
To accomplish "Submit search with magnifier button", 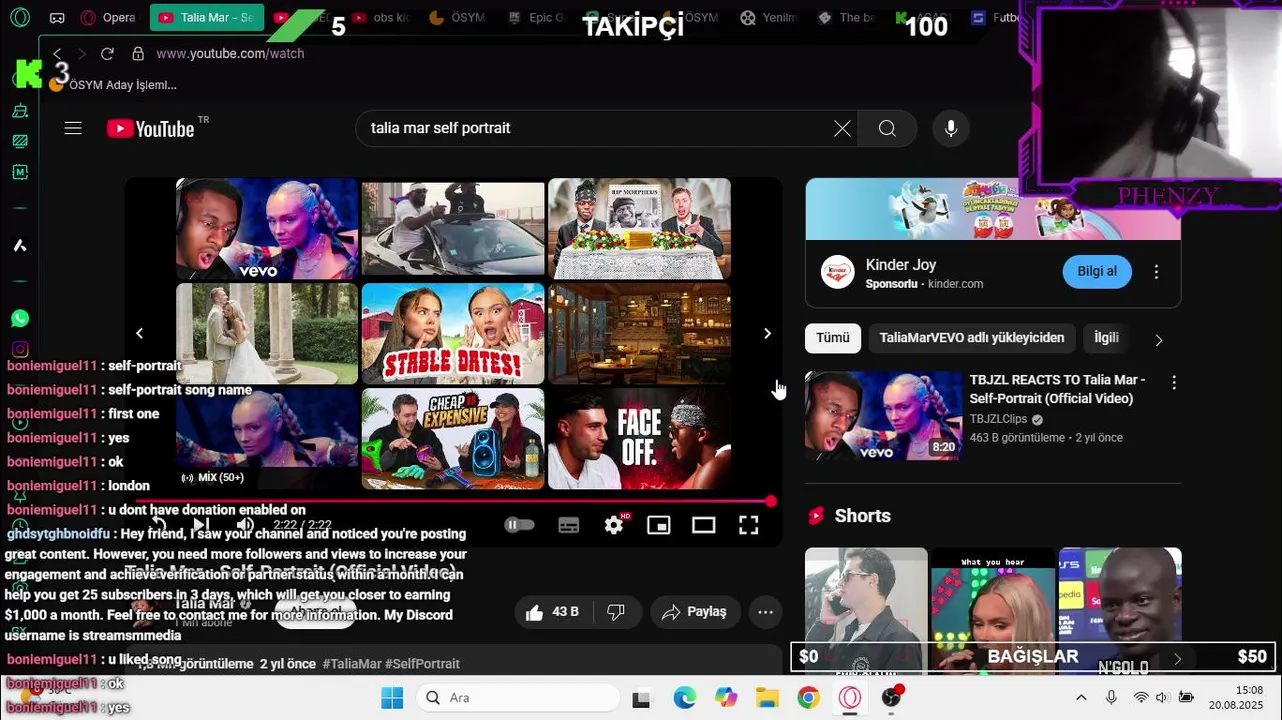I will 887,128.
